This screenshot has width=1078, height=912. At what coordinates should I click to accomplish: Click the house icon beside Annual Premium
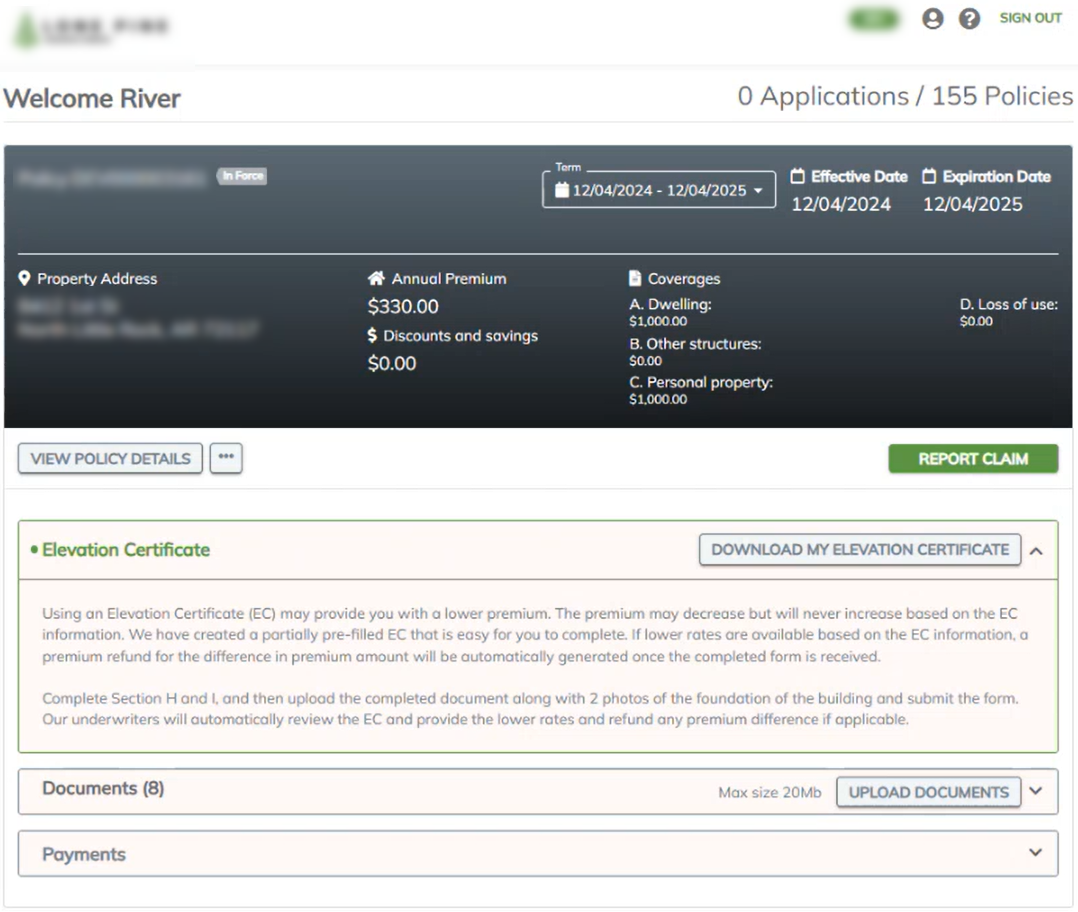tap(376, 279)
